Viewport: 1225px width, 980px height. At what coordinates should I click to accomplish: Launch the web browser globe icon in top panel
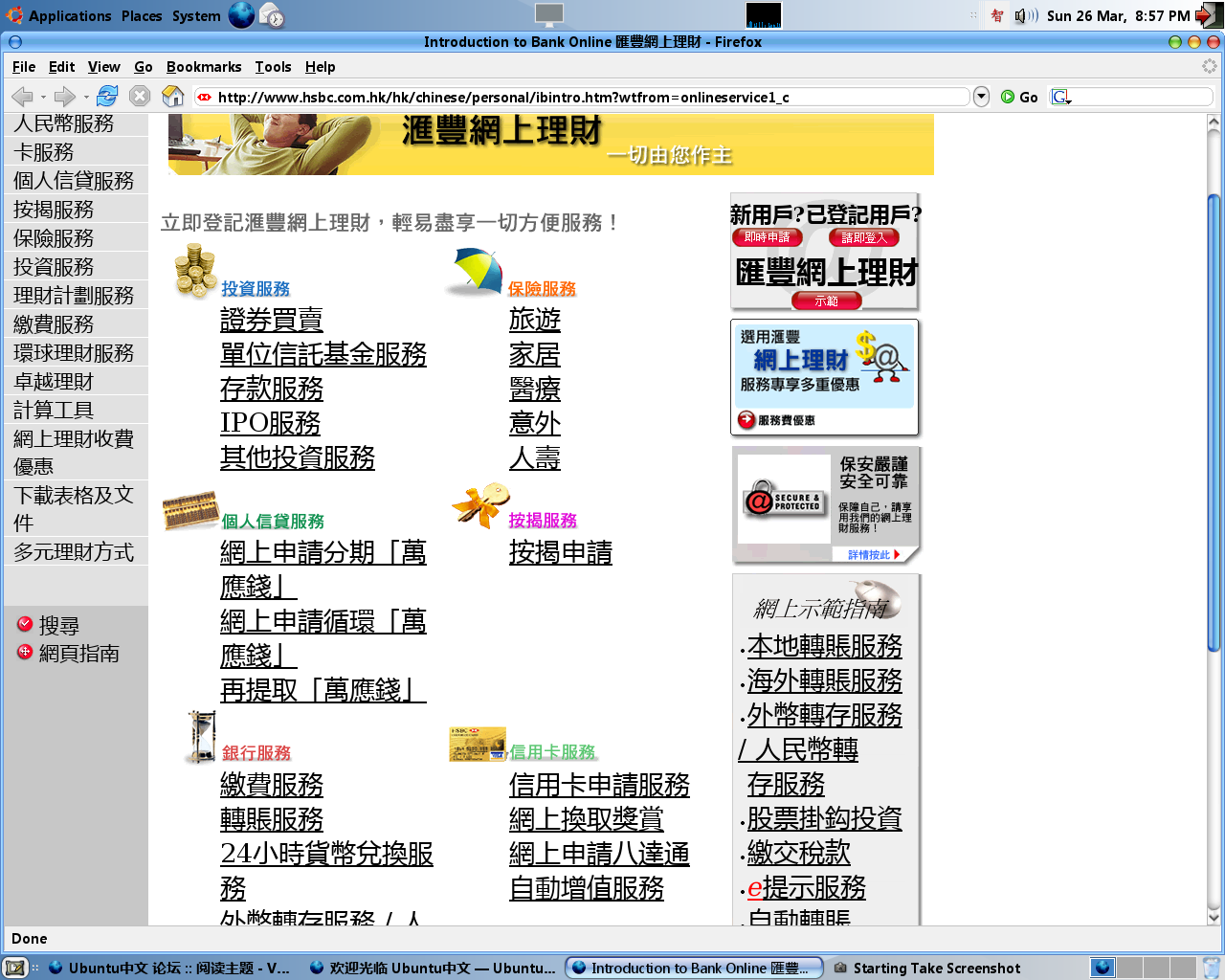[x=241, y=15]
